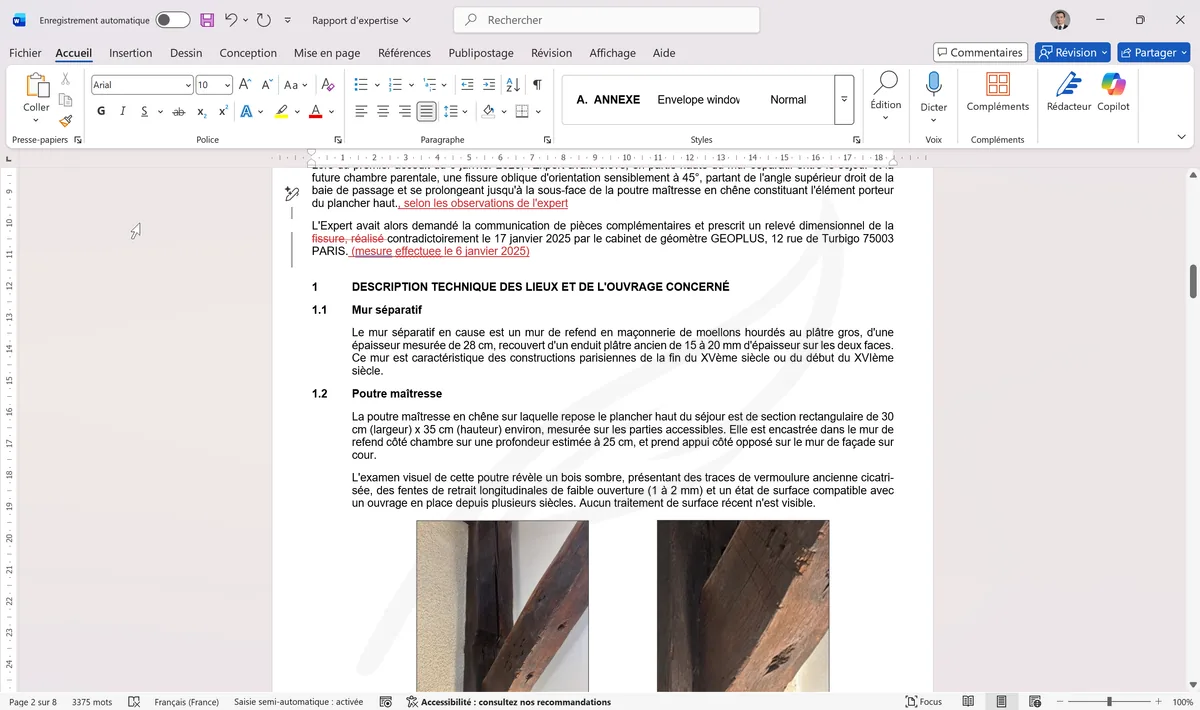The height and width of the screenshot is (710, 1200).
Task: Open the Dicter voice dictation tool
Action: [x=933, y=97]
